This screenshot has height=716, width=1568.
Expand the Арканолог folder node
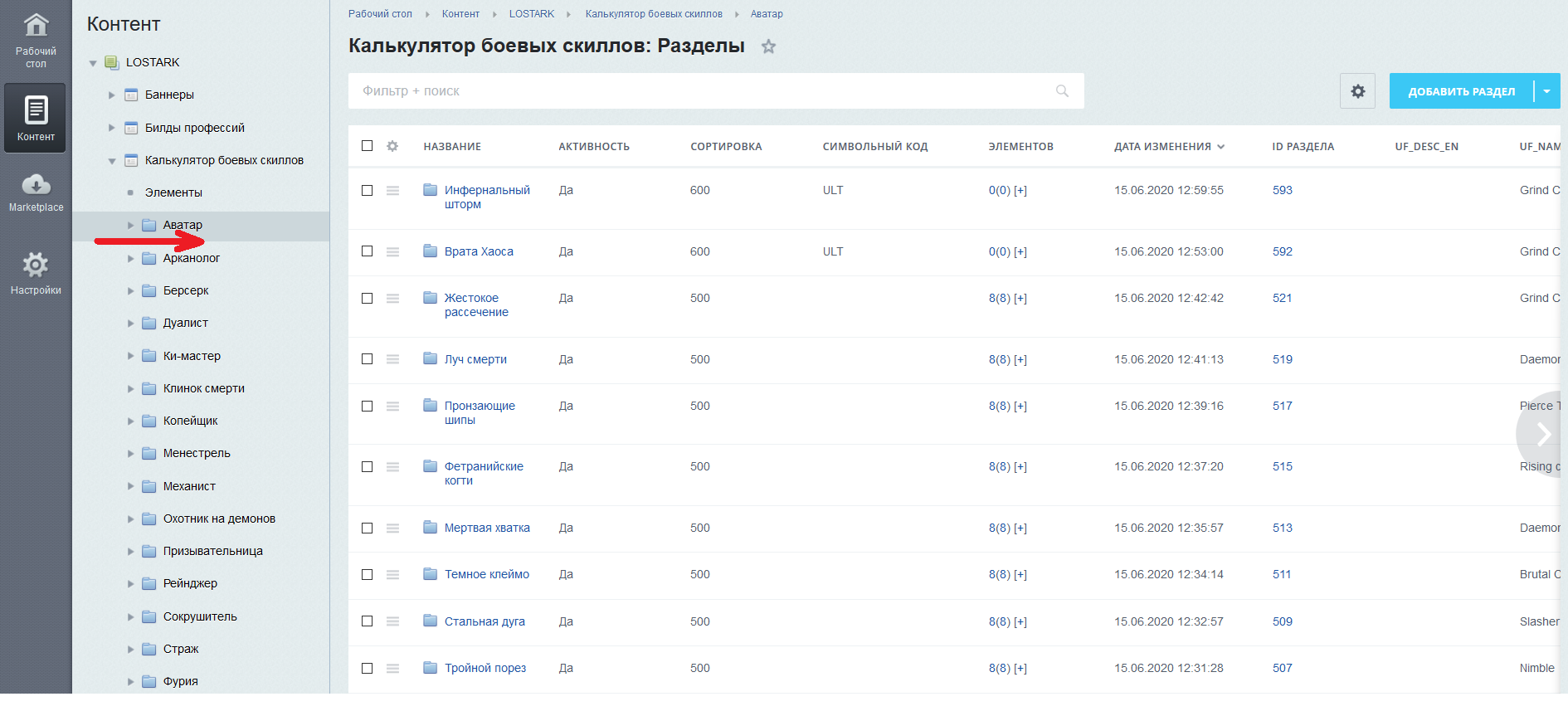(130, 258)
